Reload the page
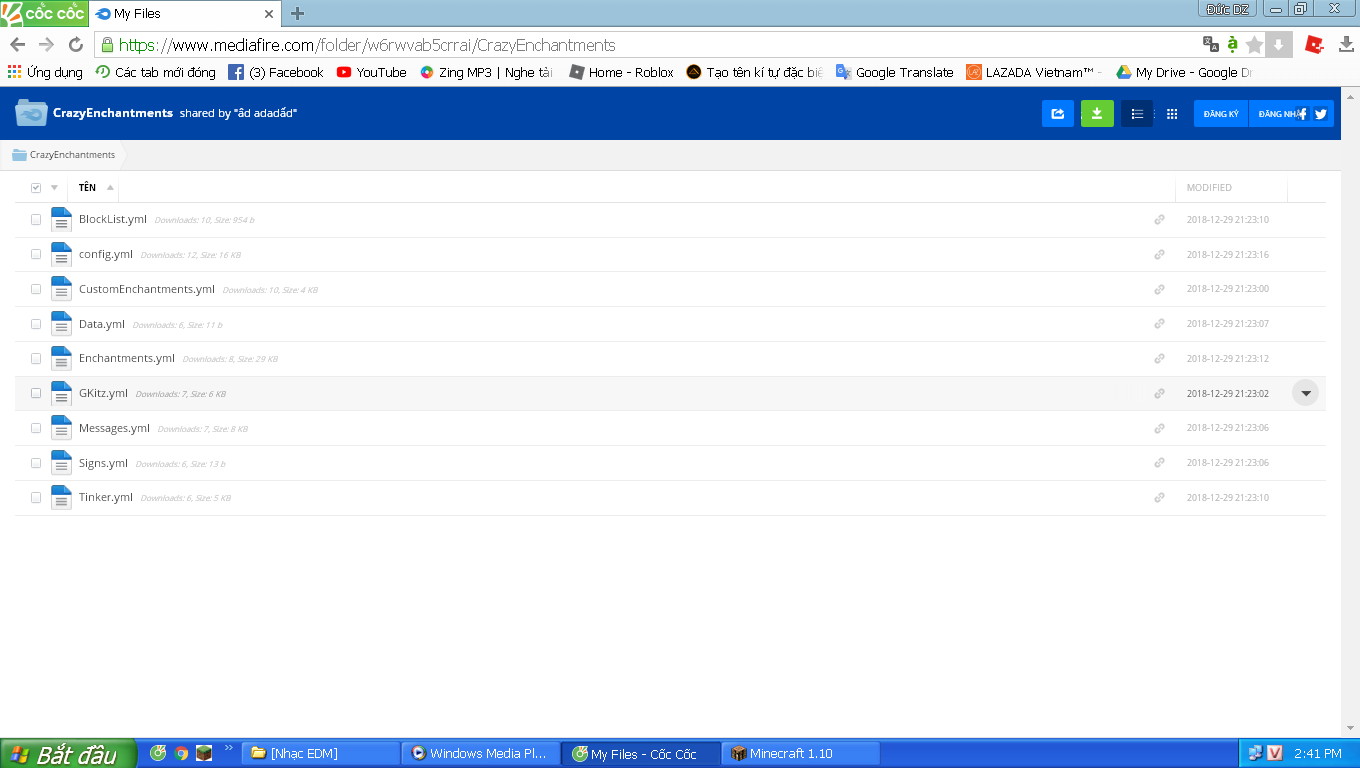This screenshot has height=768, width=1360. pos(76,45)
